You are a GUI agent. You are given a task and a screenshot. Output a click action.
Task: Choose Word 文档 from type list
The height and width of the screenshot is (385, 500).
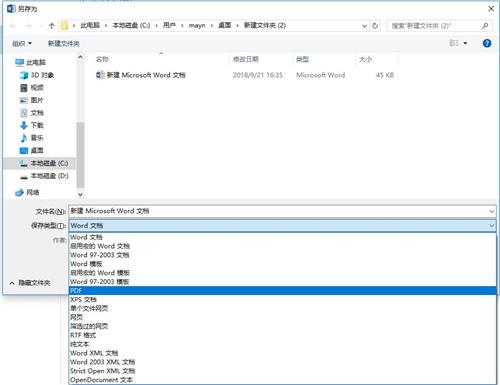tap(282, 237)
